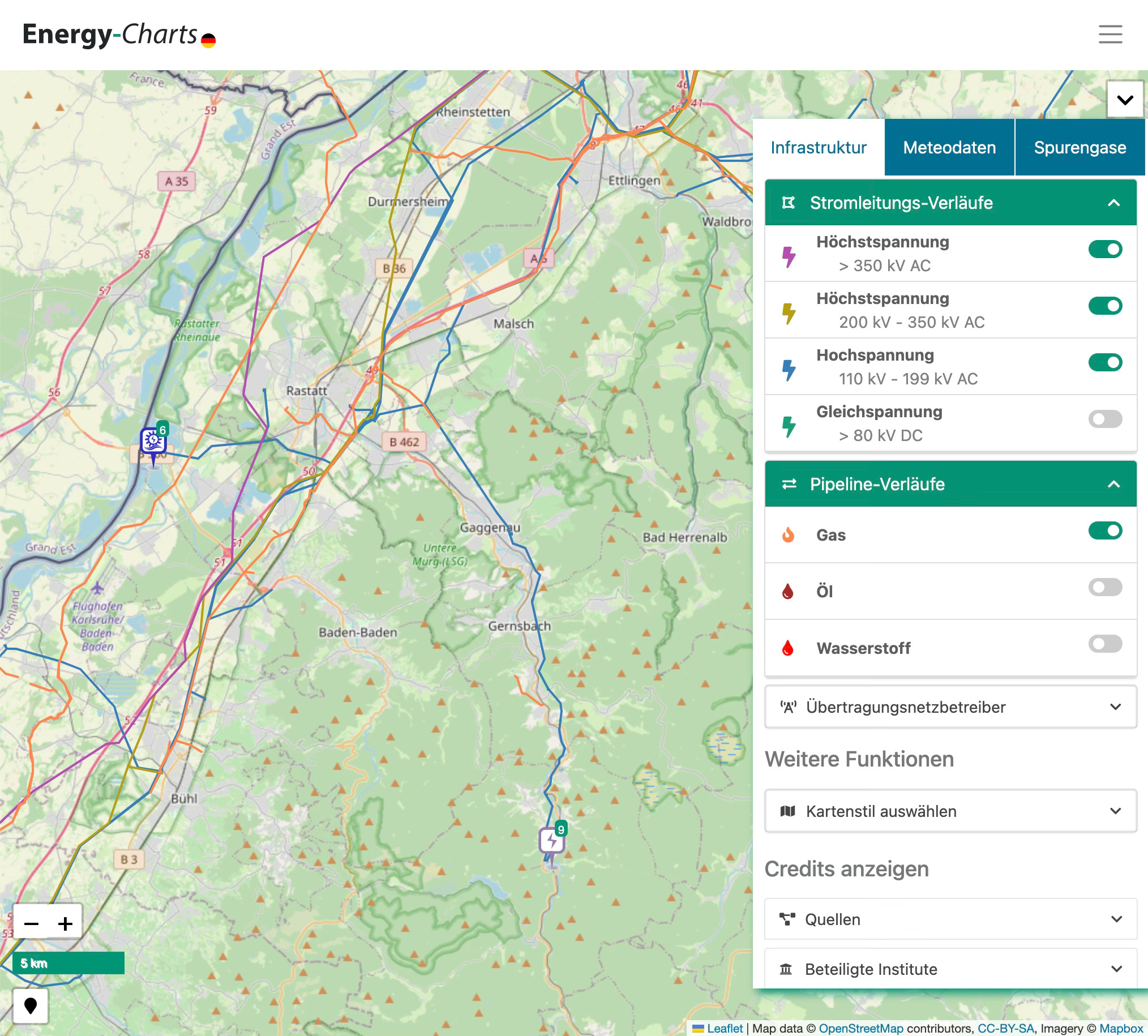The image size is (1148, 1036).
Task: Open the CC-BY-SA license link
Action: point(1006,1029)
